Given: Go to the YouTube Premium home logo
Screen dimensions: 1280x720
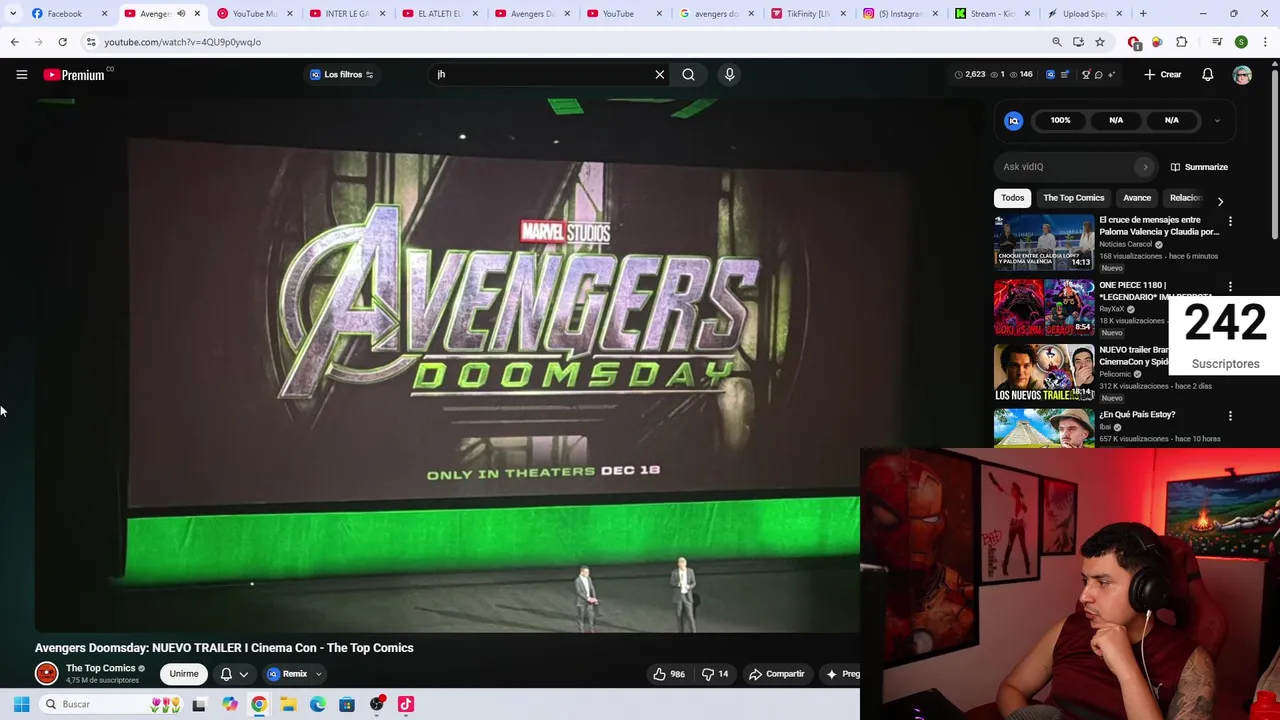Looking at the screenshot, I should tap(75, 75).
